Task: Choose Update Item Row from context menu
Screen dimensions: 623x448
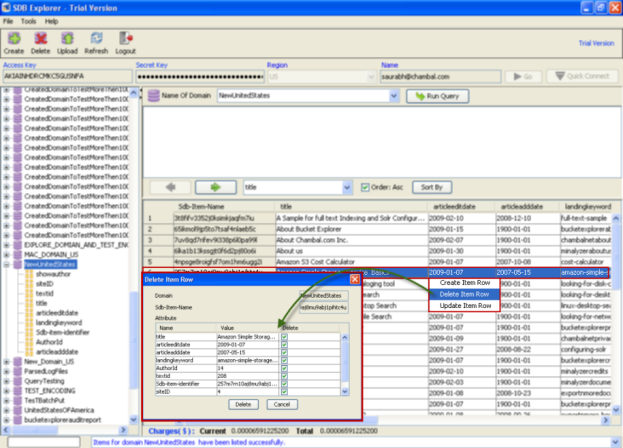Action: coord(464,305)
